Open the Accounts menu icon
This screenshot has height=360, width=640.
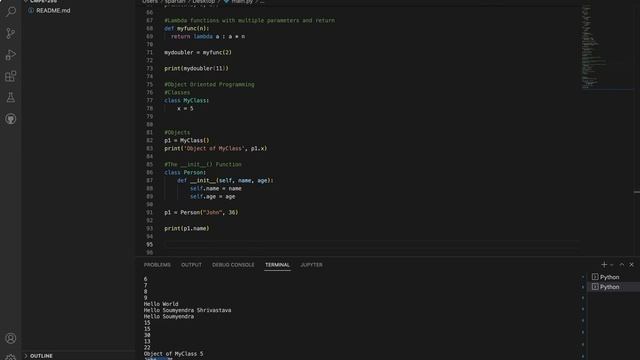(x=11, y=338)
